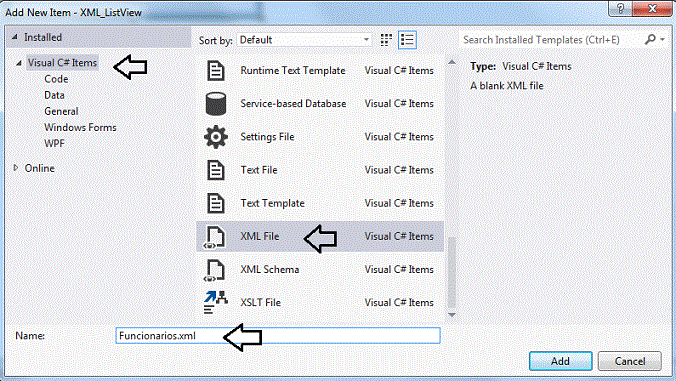Click the Add button

tap(560, 361)
